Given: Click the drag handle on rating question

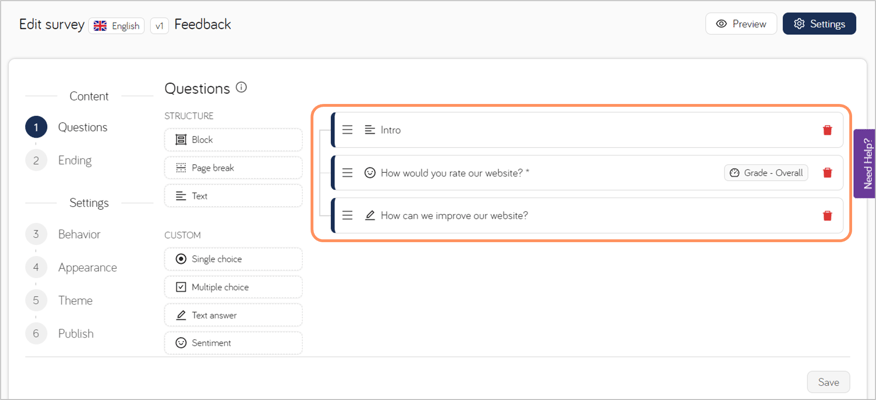Looking at the screenshot, I should tap(348, 173).
